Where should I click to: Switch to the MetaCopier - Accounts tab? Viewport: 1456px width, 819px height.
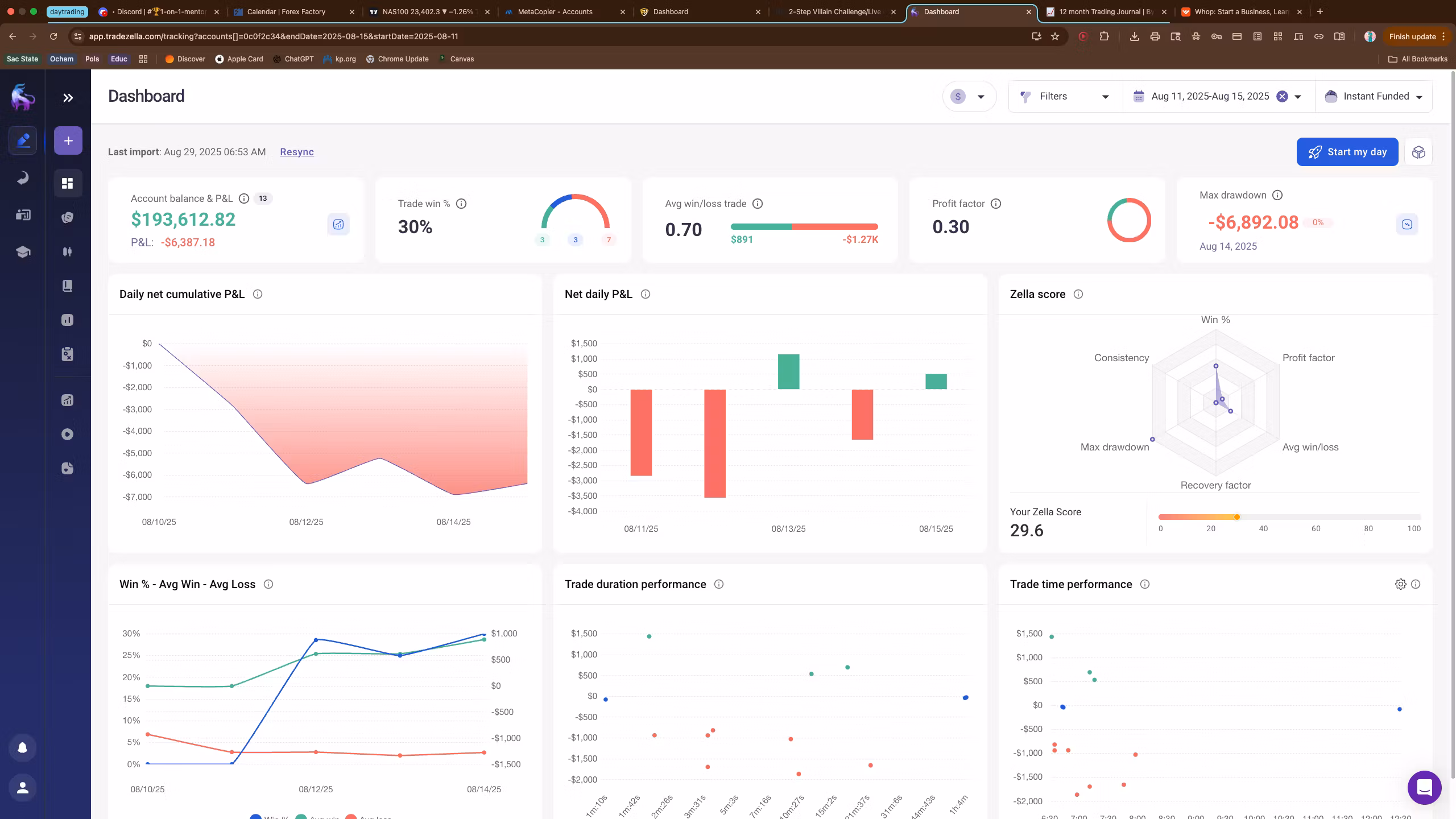[555, 11]
